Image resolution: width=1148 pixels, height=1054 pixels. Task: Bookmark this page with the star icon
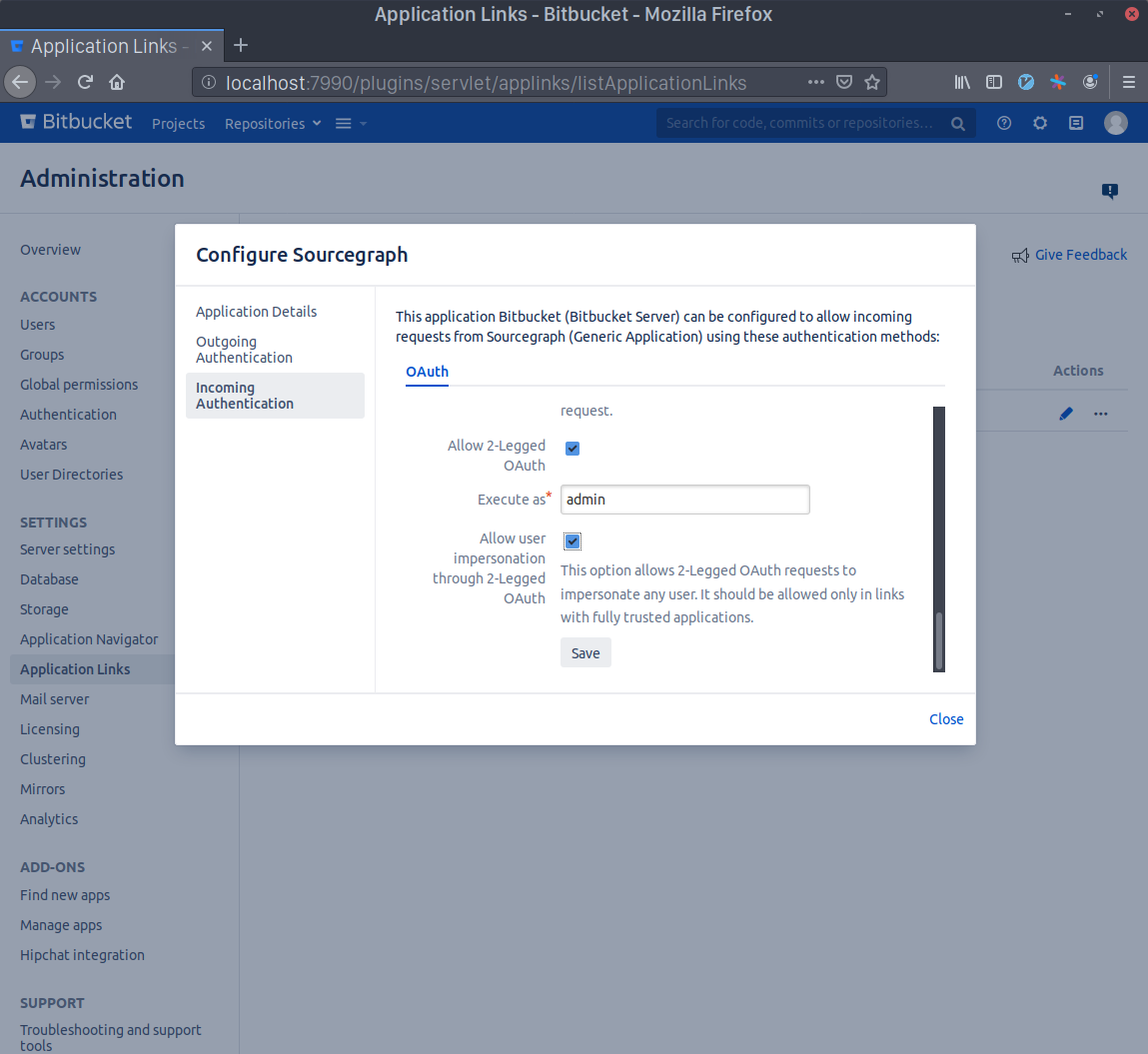[x=872, y=82]
